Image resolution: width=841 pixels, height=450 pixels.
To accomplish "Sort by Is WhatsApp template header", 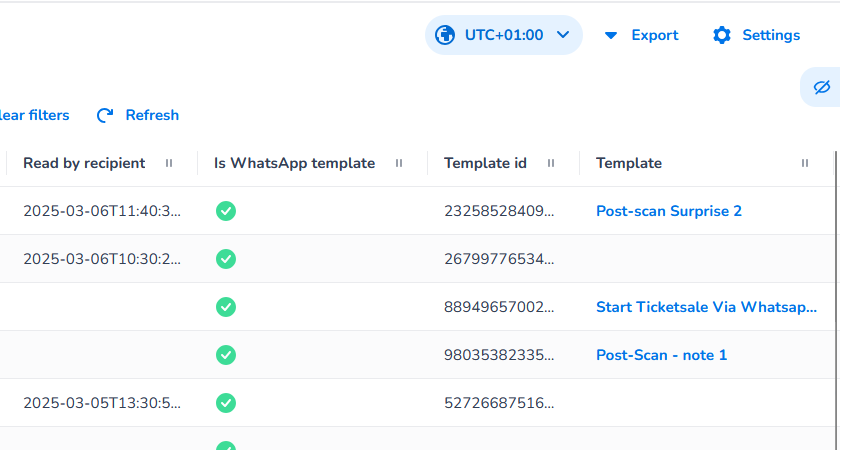I will [x=294, y=163].
